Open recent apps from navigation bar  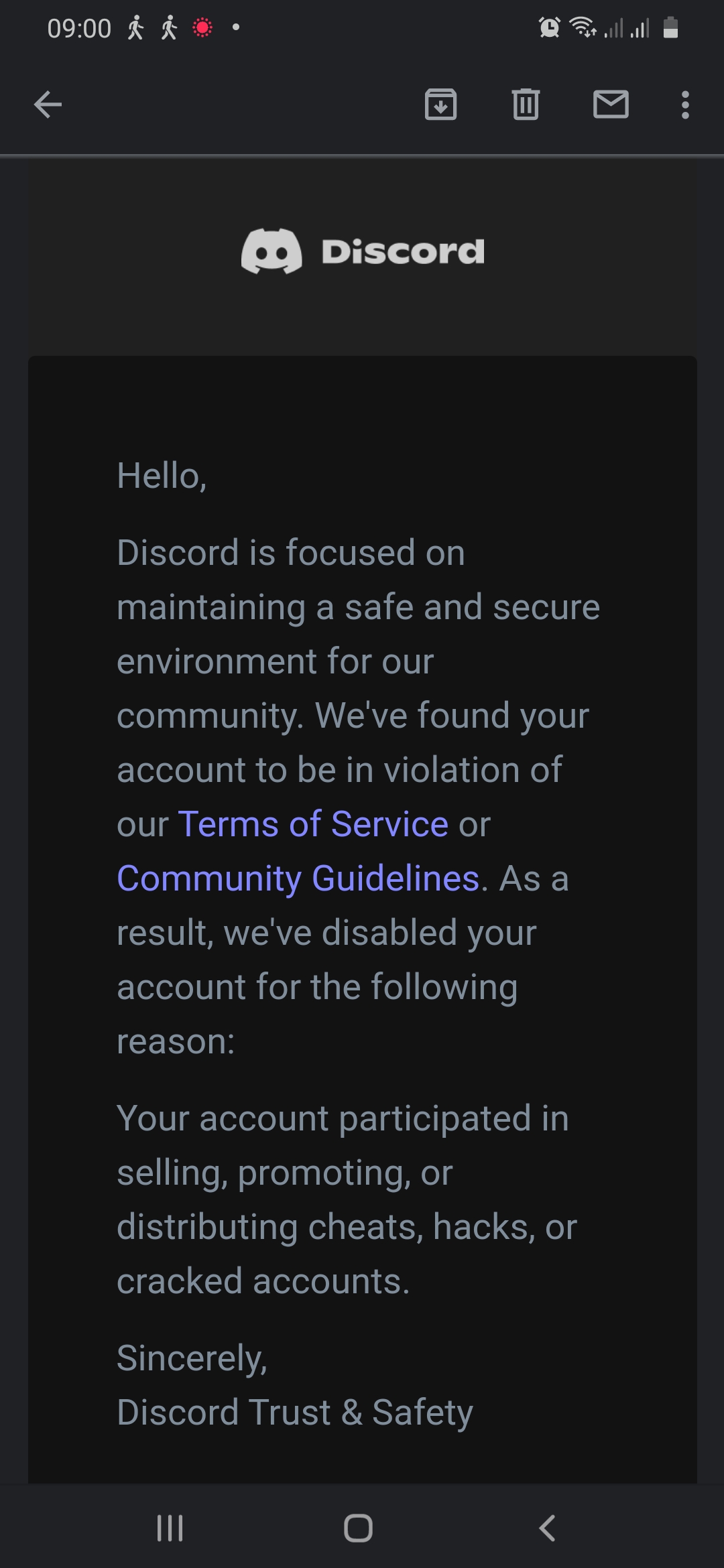tap(170, 1528)
